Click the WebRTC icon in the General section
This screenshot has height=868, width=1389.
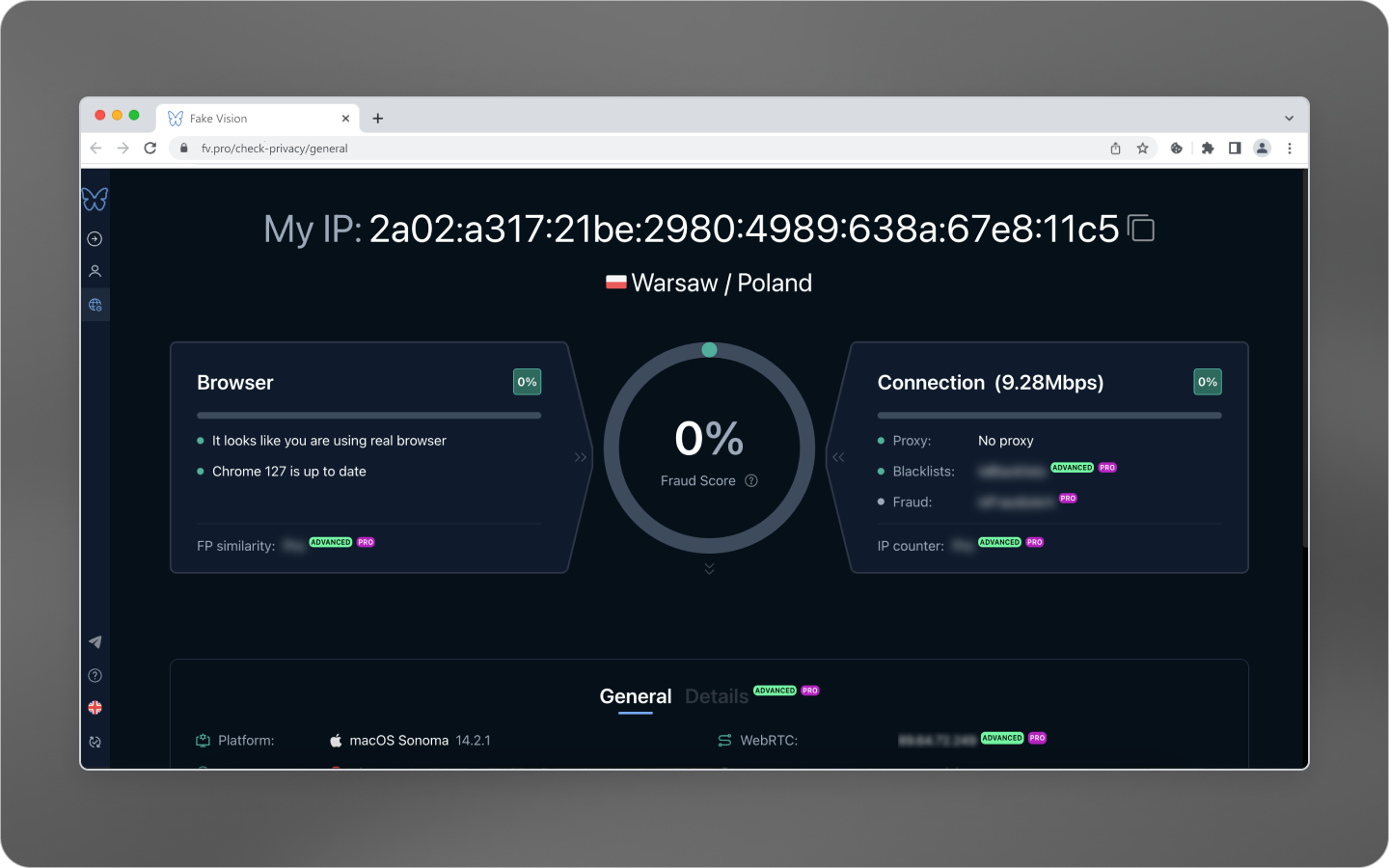point(724,740)
